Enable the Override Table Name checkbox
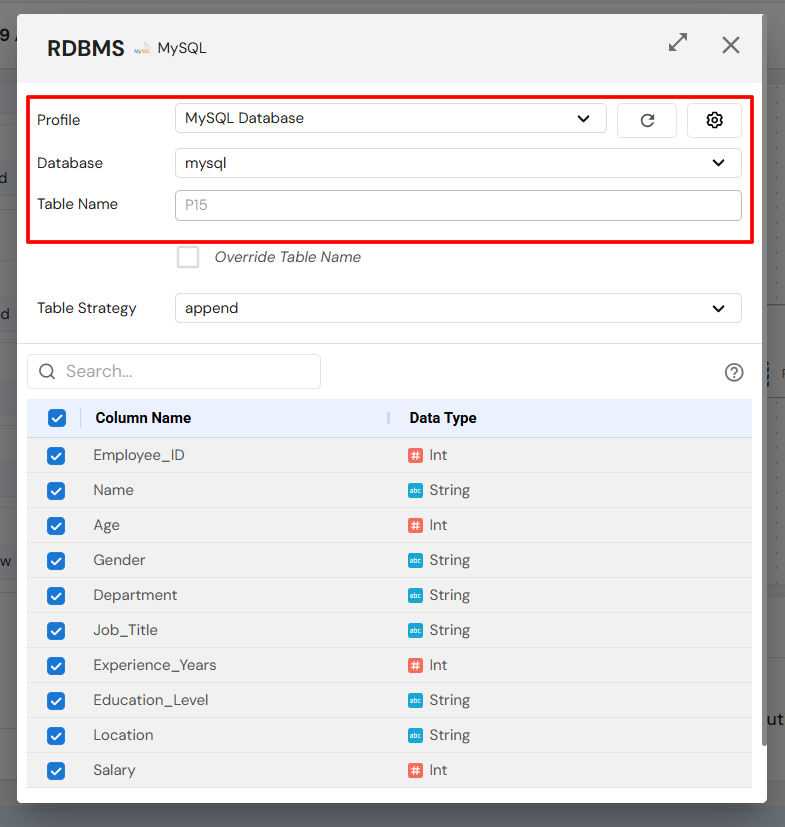 (188, 257)
